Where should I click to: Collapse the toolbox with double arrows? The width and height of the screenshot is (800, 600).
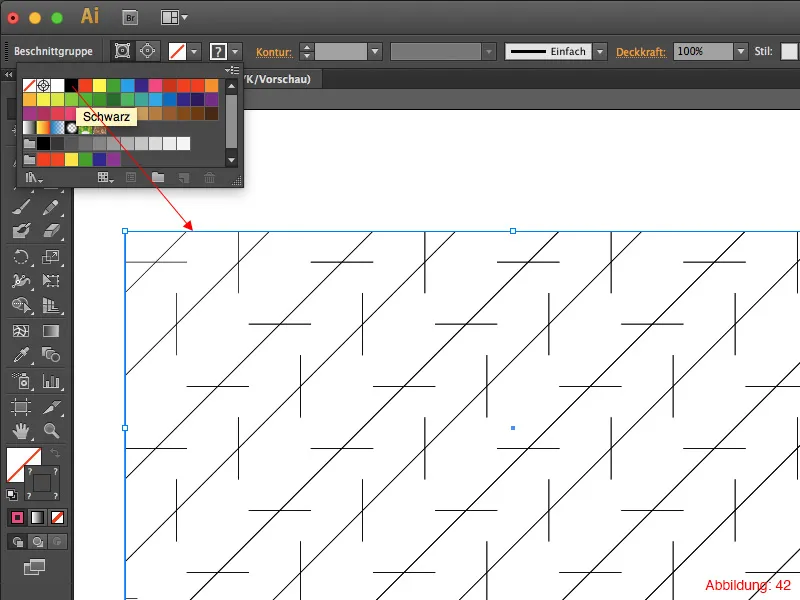8,74
